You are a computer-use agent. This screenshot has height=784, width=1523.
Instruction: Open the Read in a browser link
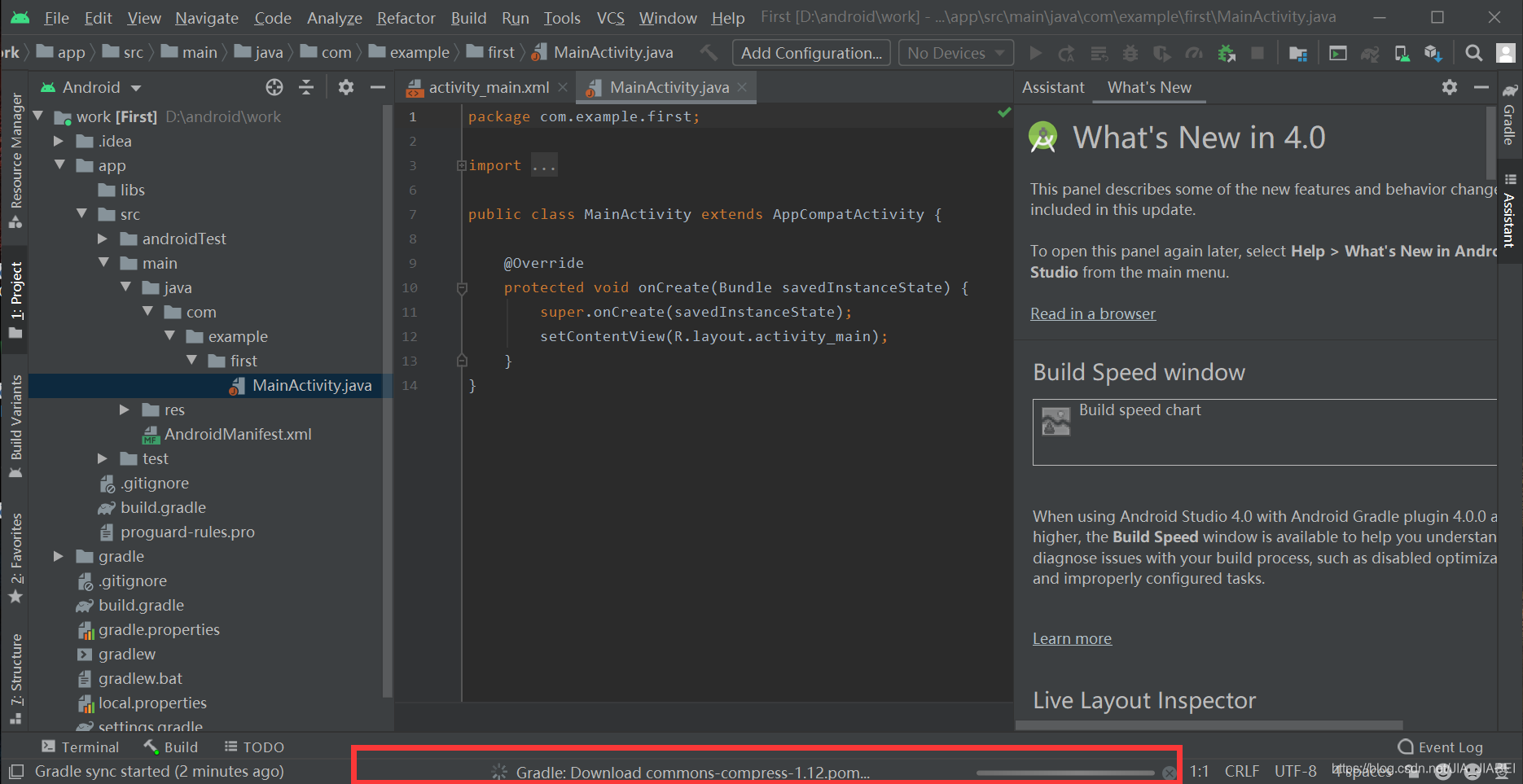(x=1093, y=313)
